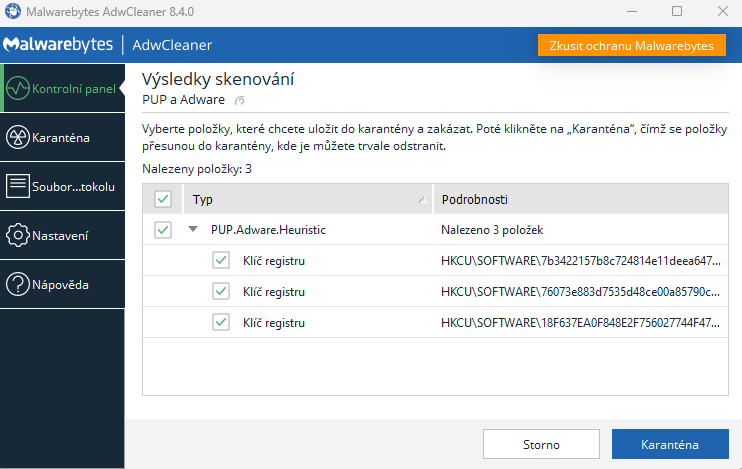The image size is (742, 469).
Task: Open the Karanténa sidebar tab
Action: 62,138
